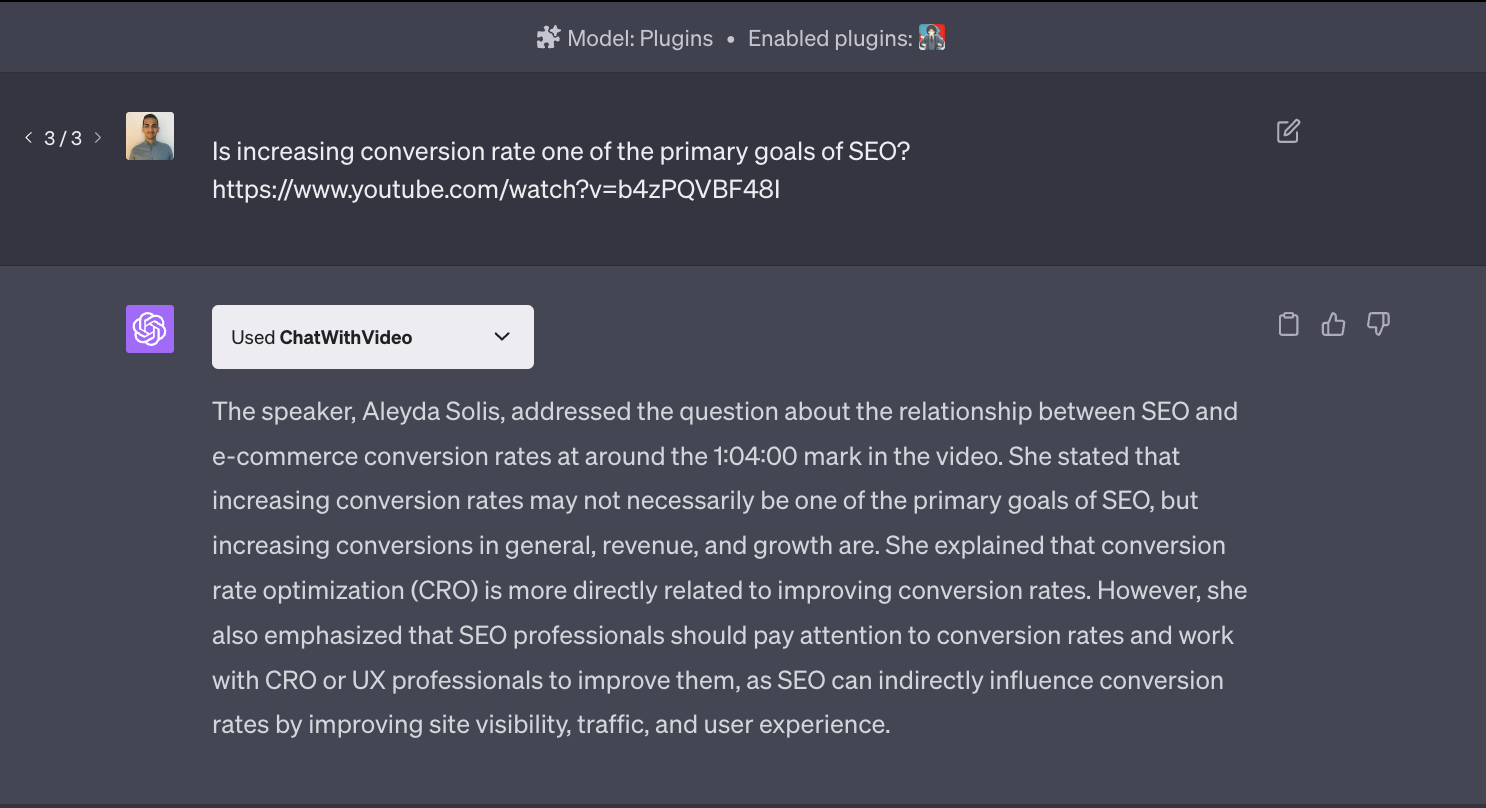The height and width of the screenshot is (808, 1486).
Task: Click the response line containing "rate optimization (CRO)"
Action: [x=730, y=590]
